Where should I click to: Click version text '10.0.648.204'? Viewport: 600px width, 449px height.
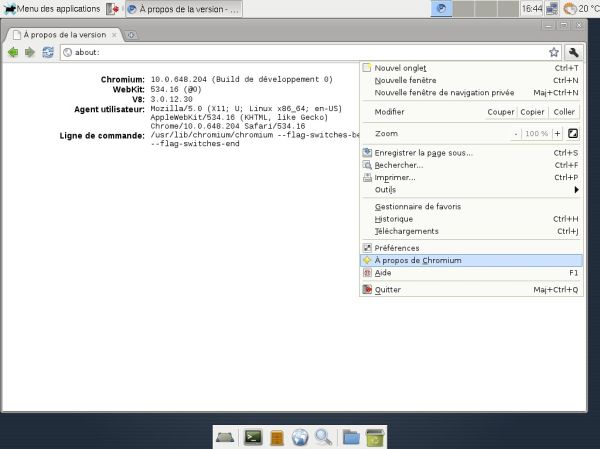(x=178, y=80)
